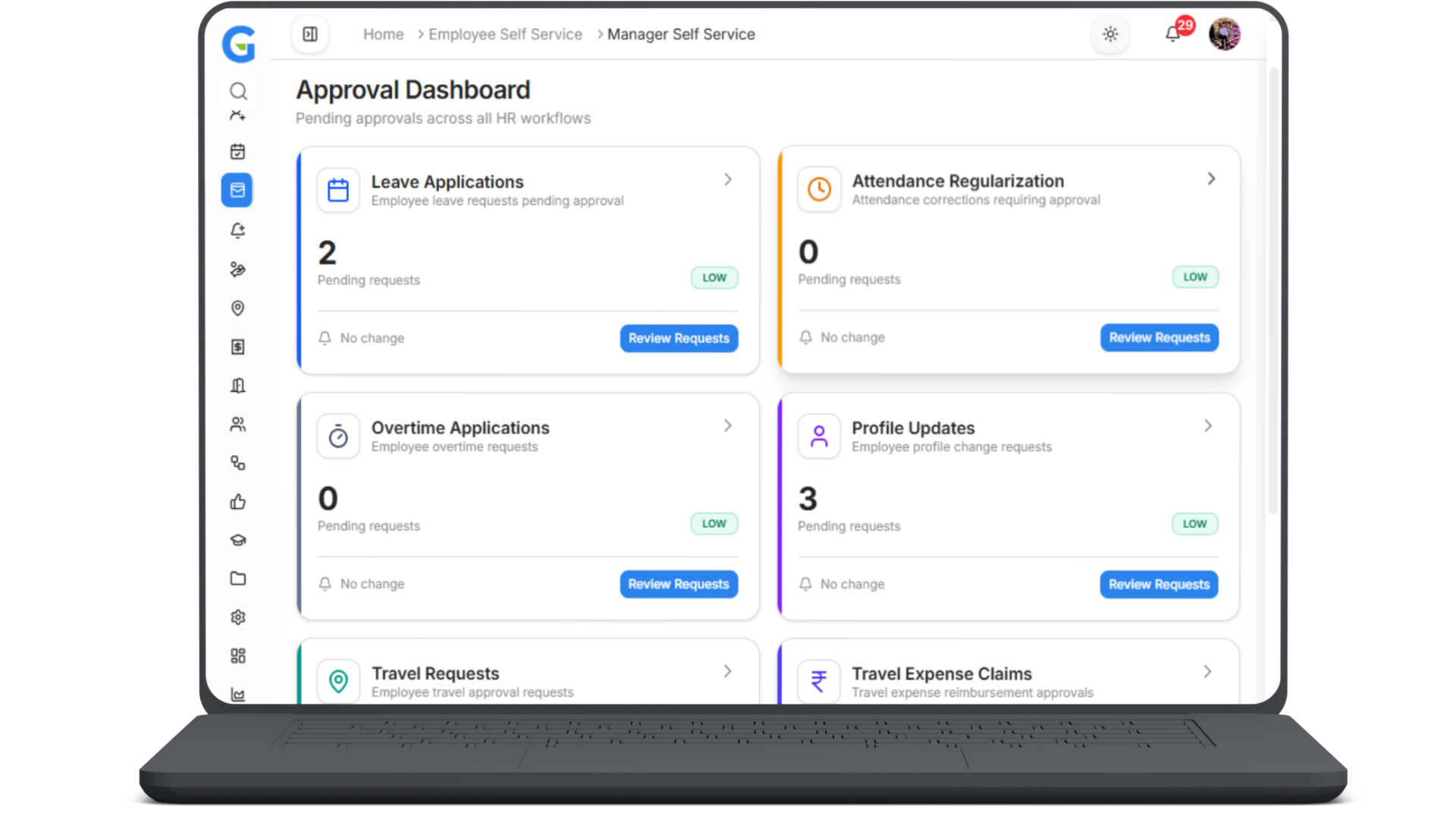Expand the Leave Applications card via its chevron
The height and width of the screenshot is (819, 1456).
[727, 180]
